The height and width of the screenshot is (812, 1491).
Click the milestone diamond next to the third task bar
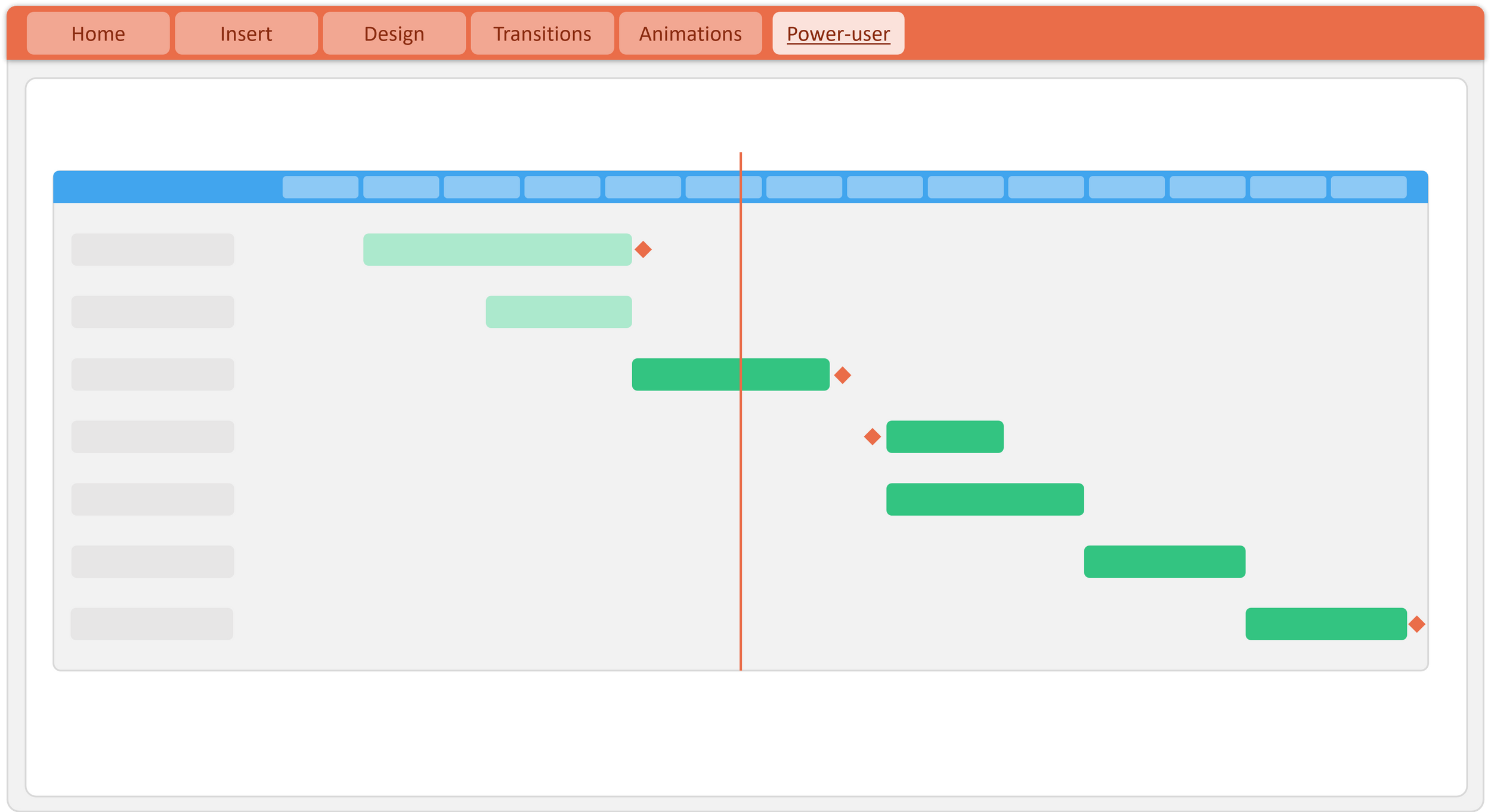[x=843, y=374]
